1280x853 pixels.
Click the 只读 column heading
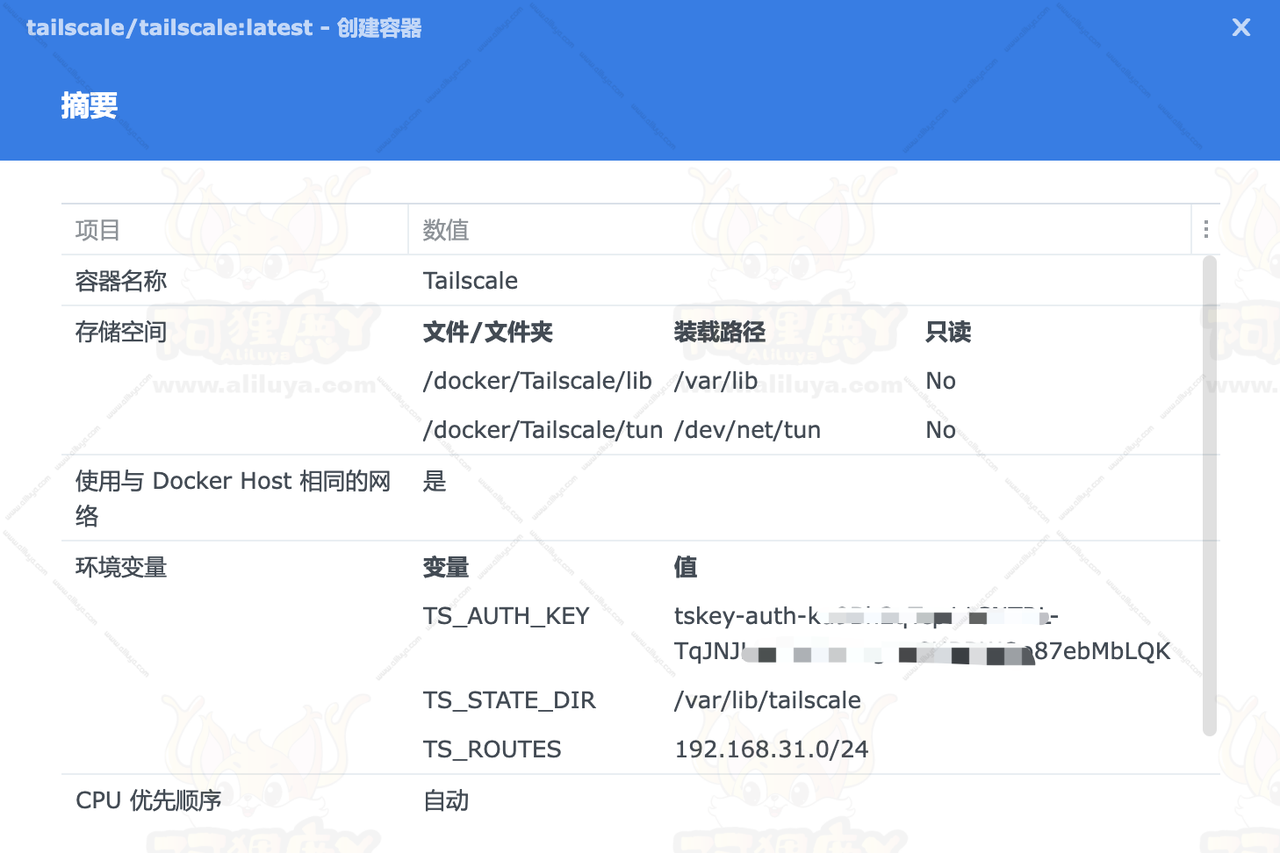[x=948, y=332]
